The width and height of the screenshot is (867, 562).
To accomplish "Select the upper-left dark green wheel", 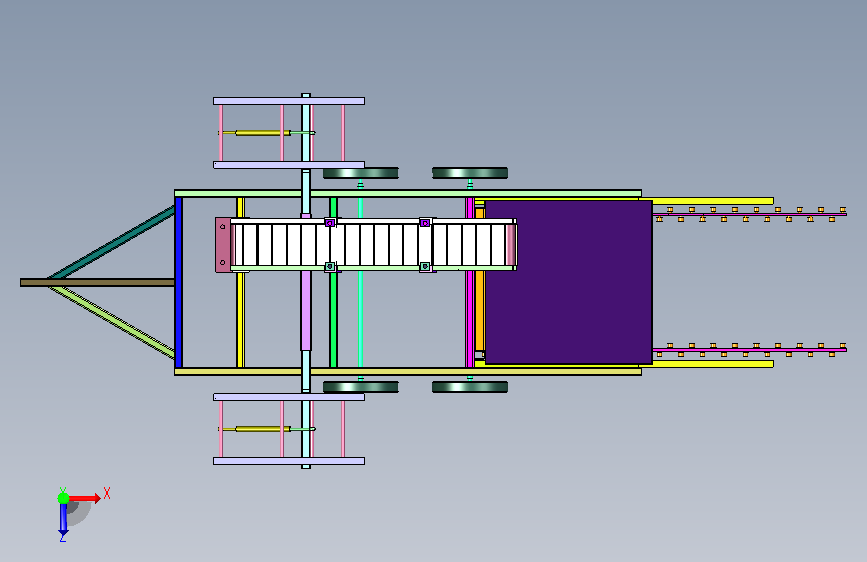I will coord(361,173).
